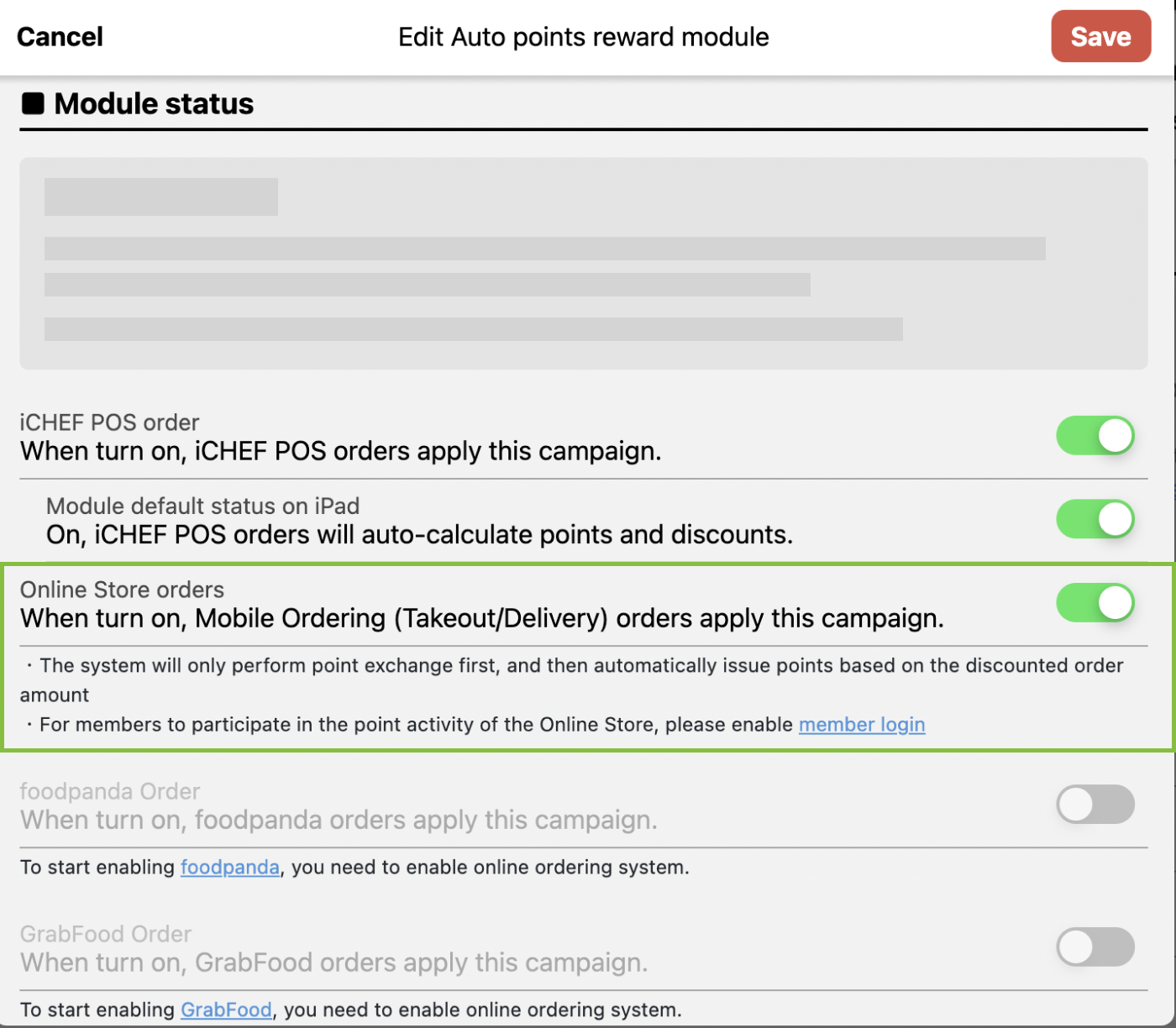Click the Module status heading
The width and height of the screenshot is (1176, 1028).
[154, 104]
